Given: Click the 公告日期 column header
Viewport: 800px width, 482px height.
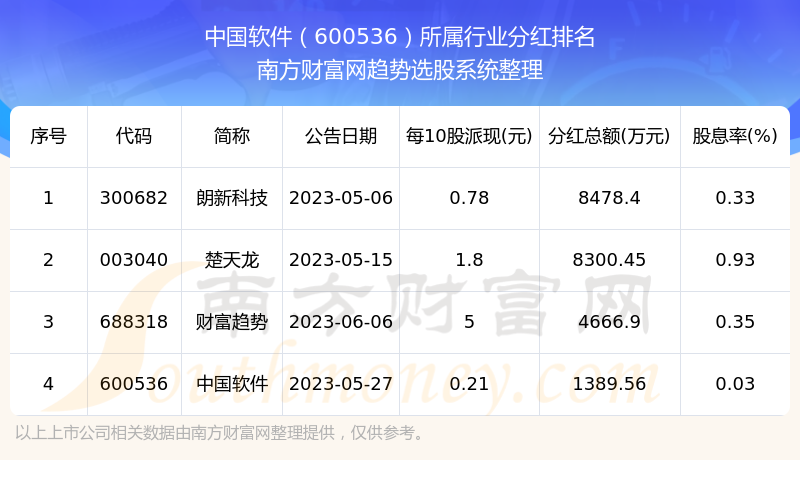Looking at the screenshot, I should tap(341, 137).
